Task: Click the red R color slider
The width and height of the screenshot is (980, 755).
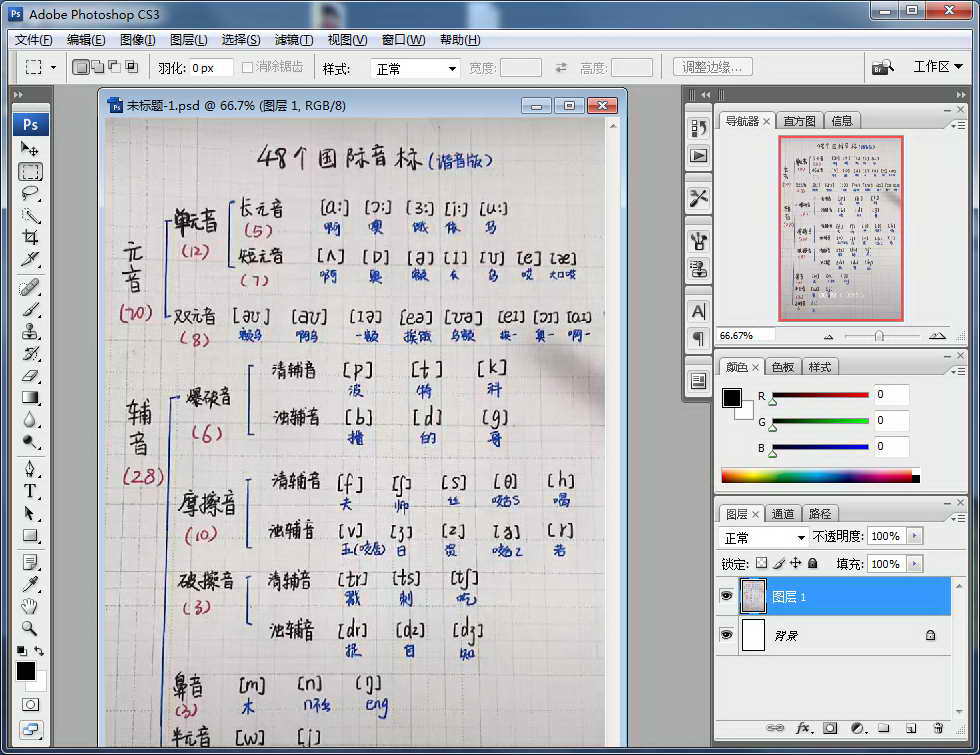Action: 820,395
